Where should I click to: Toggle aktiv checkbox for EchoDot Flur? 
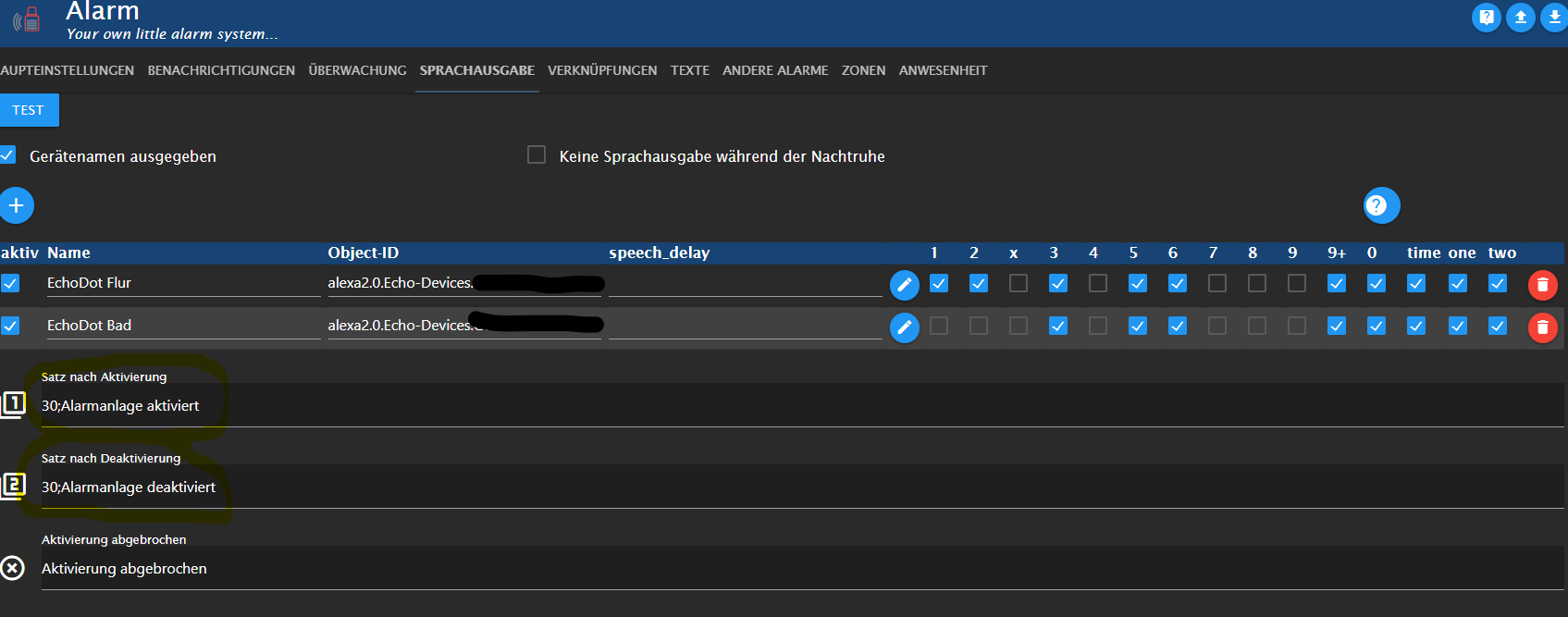(x=9, y=283)
